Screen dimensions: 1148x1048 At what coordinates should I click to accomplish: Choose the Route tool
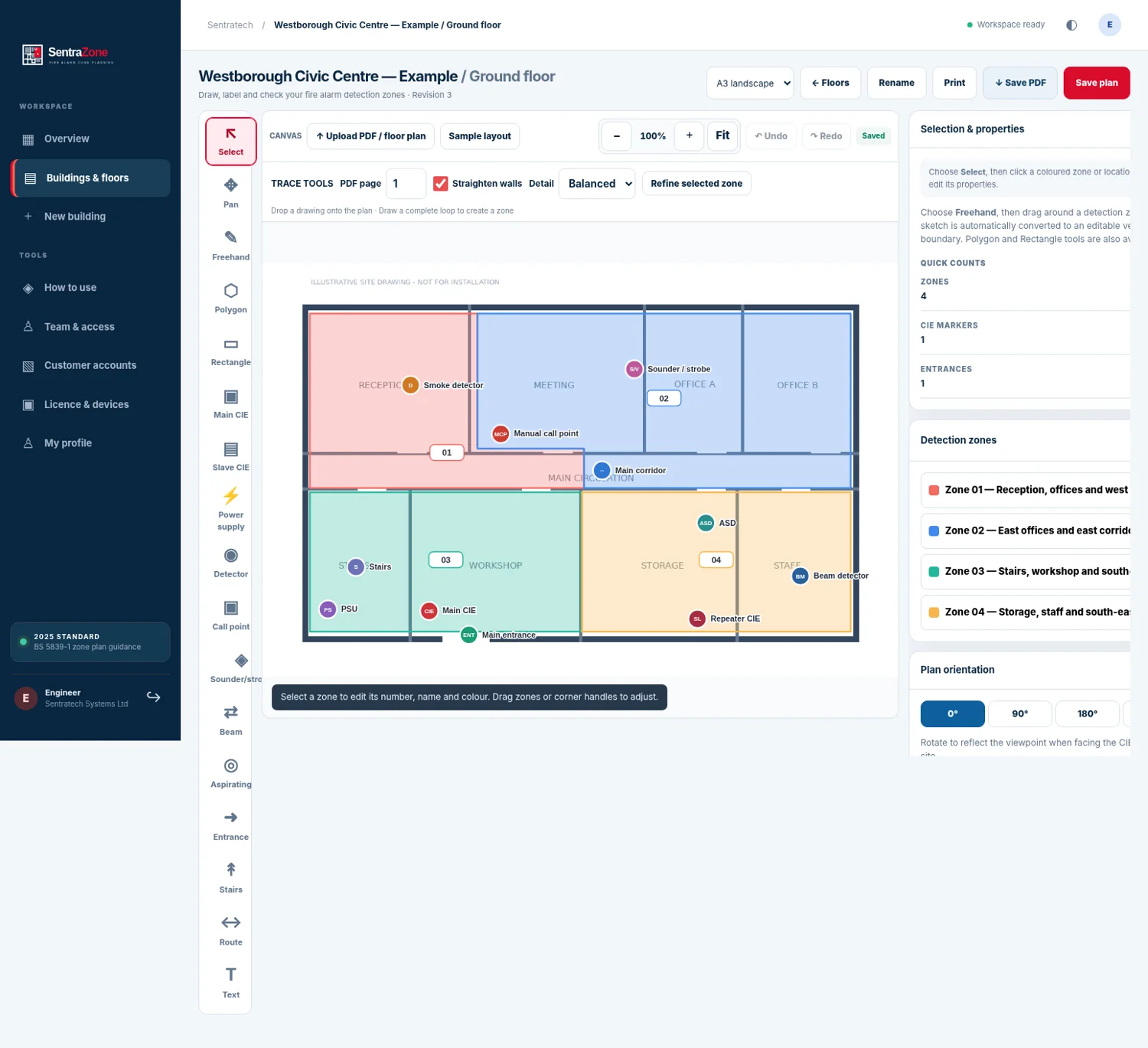pos(230,931)
